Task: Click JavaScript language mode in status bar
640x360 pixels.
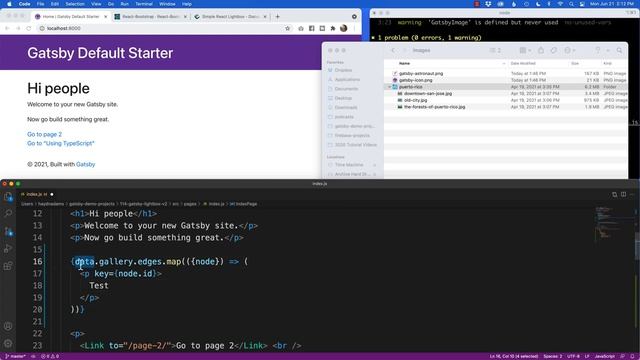Action: click(604, 356)
